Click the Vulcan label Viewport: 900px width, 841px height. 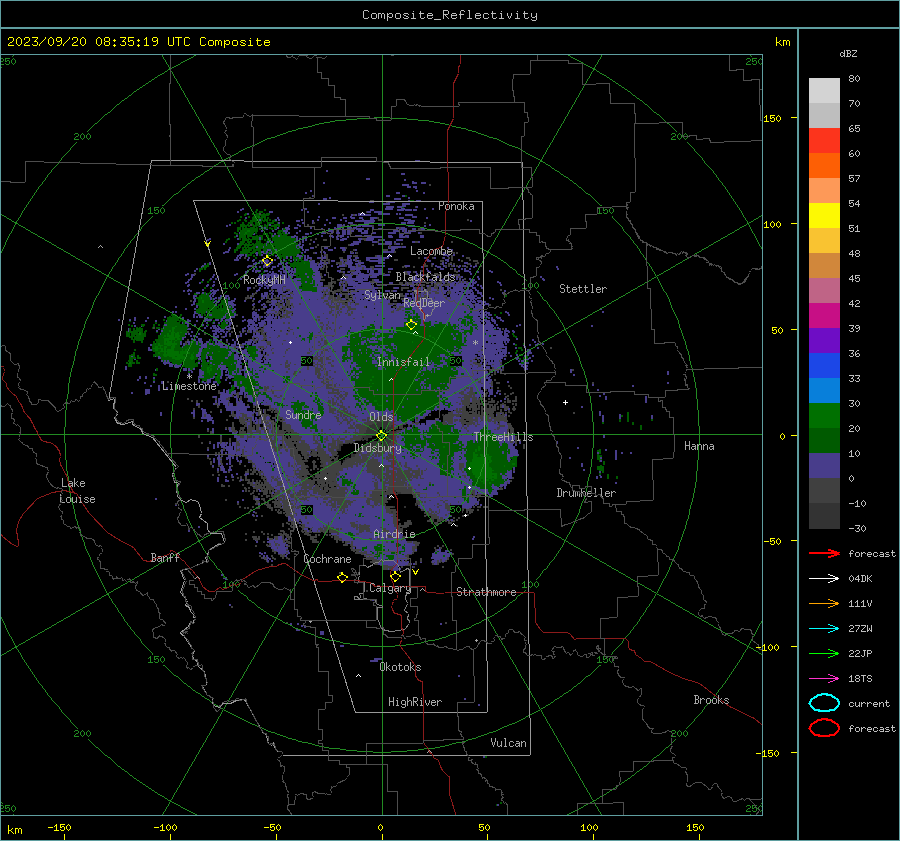coord(508,743)
